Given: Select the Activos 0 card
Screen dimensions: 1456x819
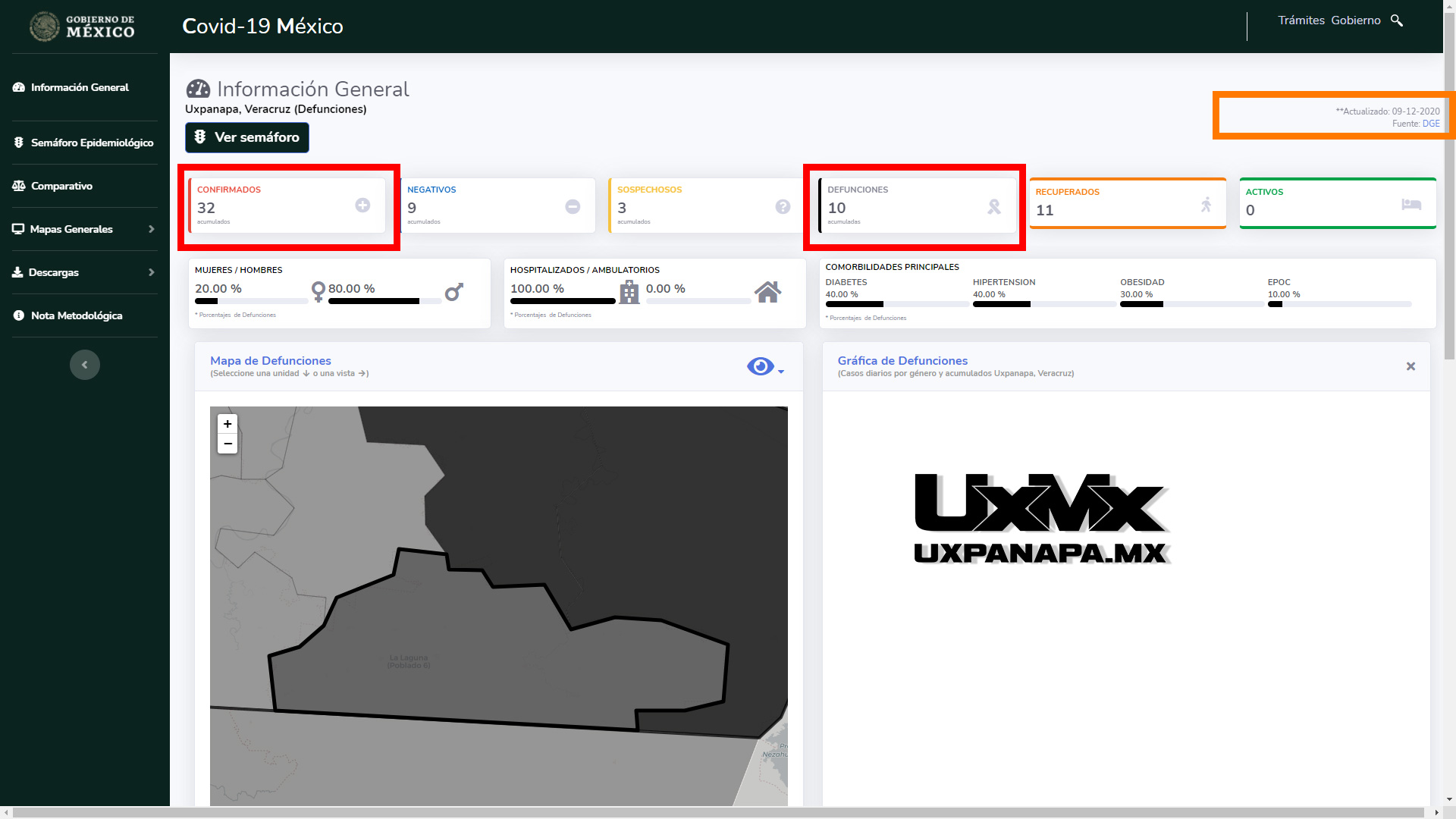Looking at the screenshot, I should (1338, 203).
